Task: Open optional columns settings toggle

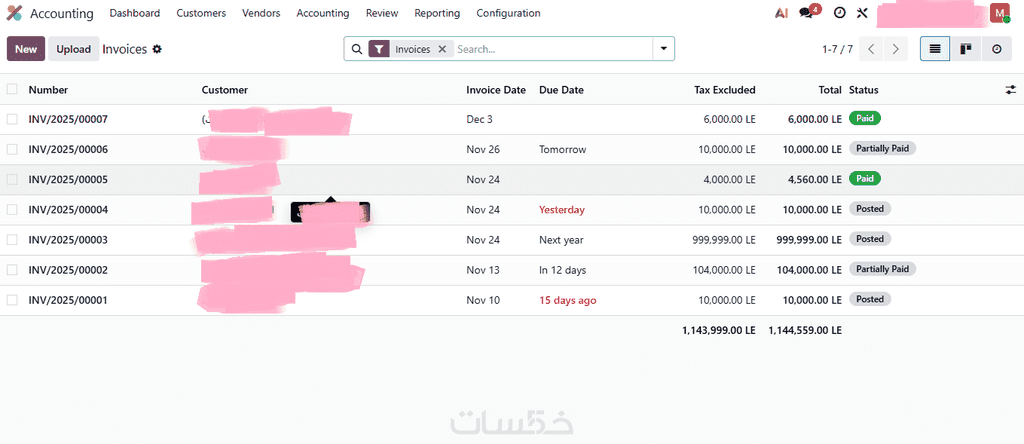Action: click(x=1010, y=90)
